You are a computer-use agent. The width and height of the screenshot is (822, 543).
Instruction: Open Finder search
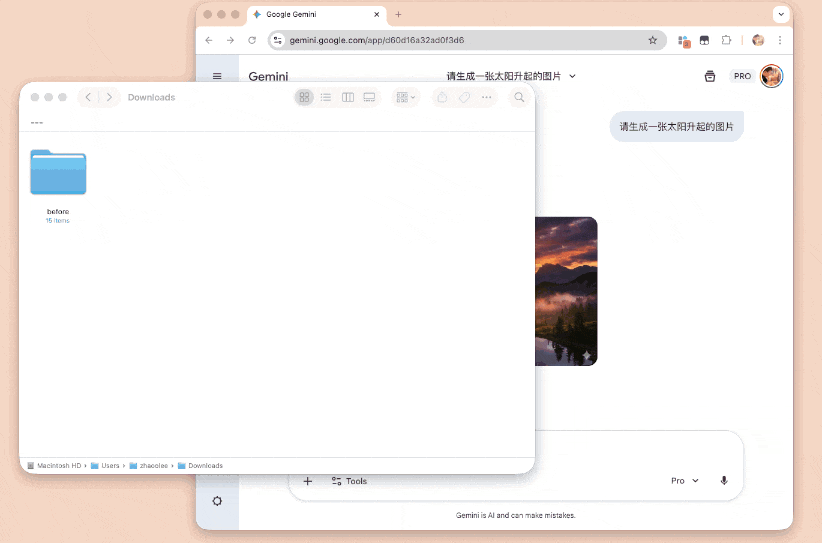518,97
